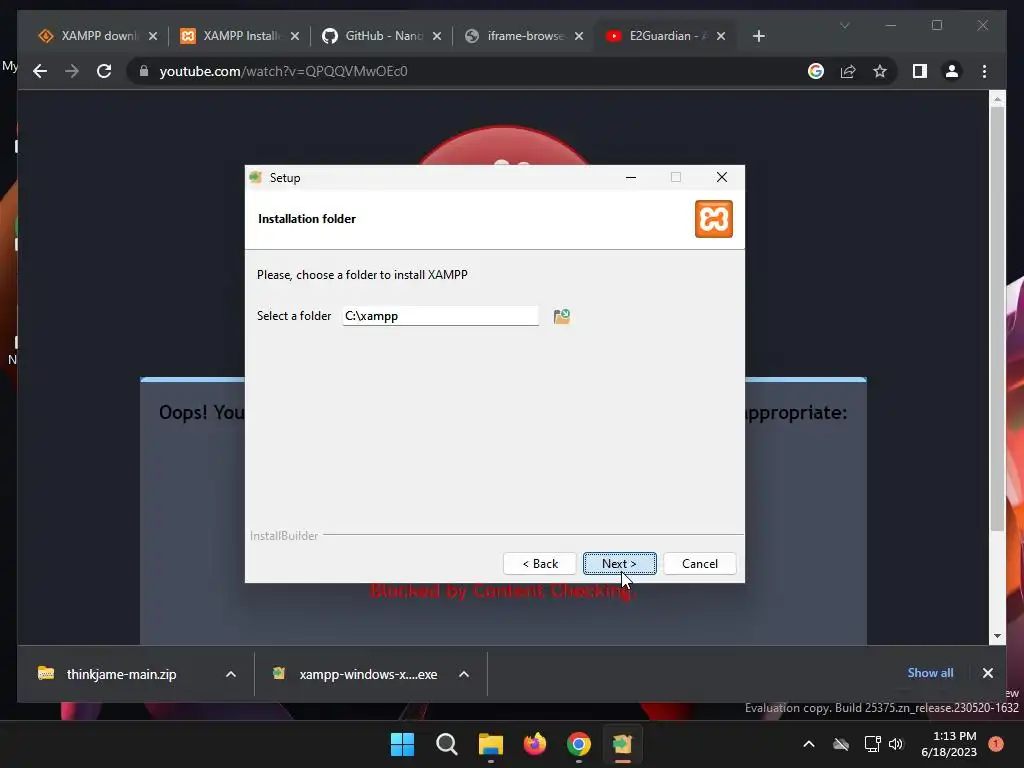
Task: Open volume speaker tray icon
Action: [896, 744]
